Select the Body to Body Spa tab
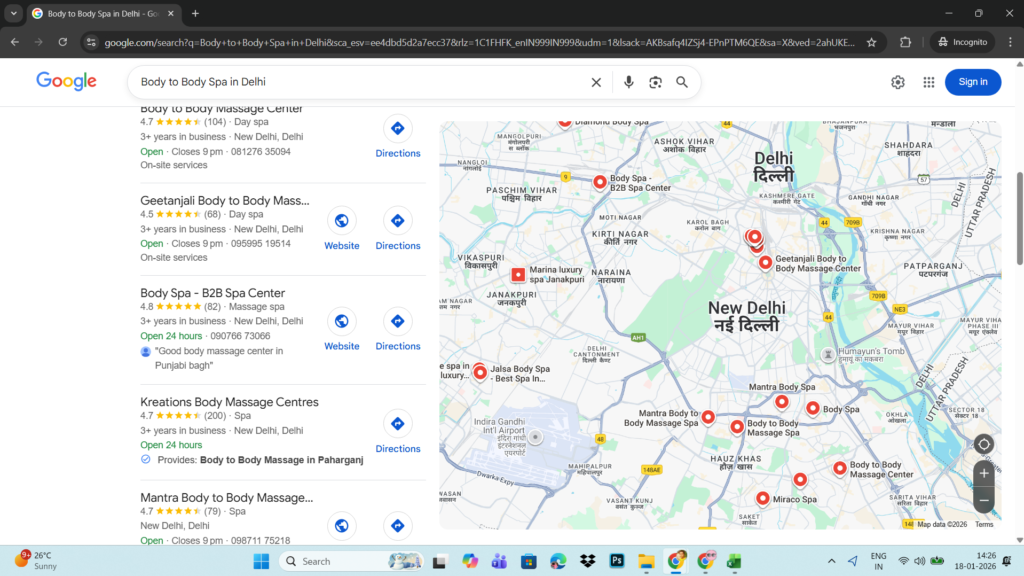 tap(100, 13)
